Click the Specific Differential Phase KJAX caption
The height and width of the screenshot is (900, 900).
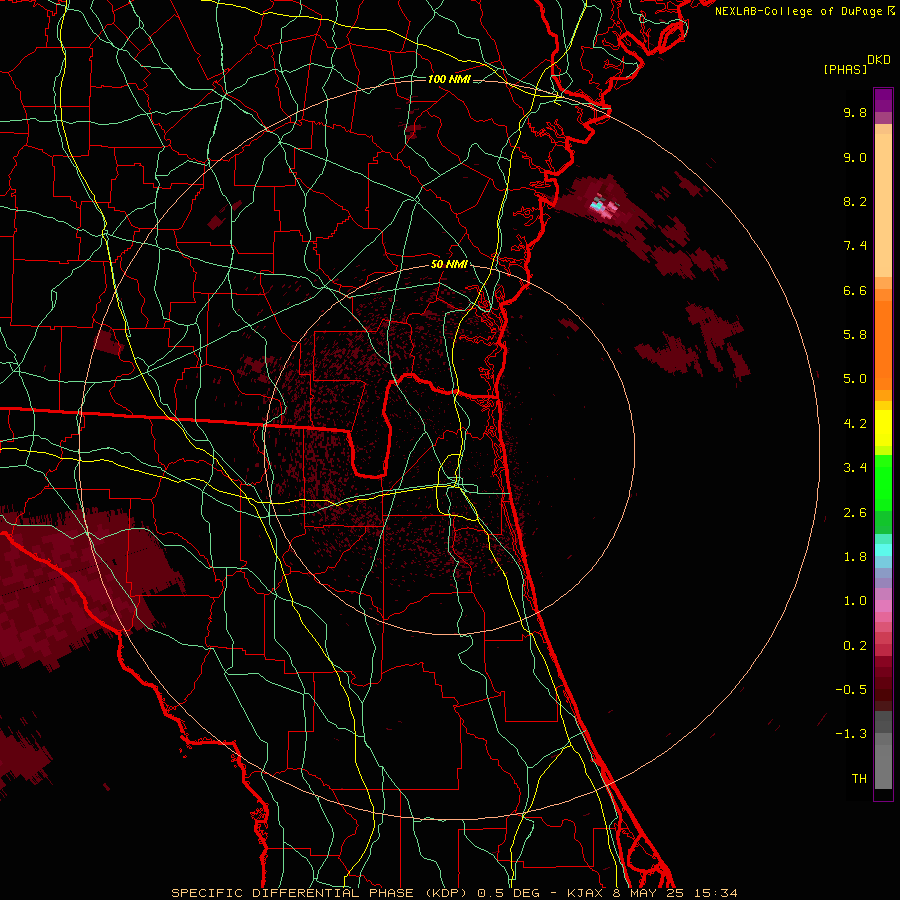[x=454, y=893]
